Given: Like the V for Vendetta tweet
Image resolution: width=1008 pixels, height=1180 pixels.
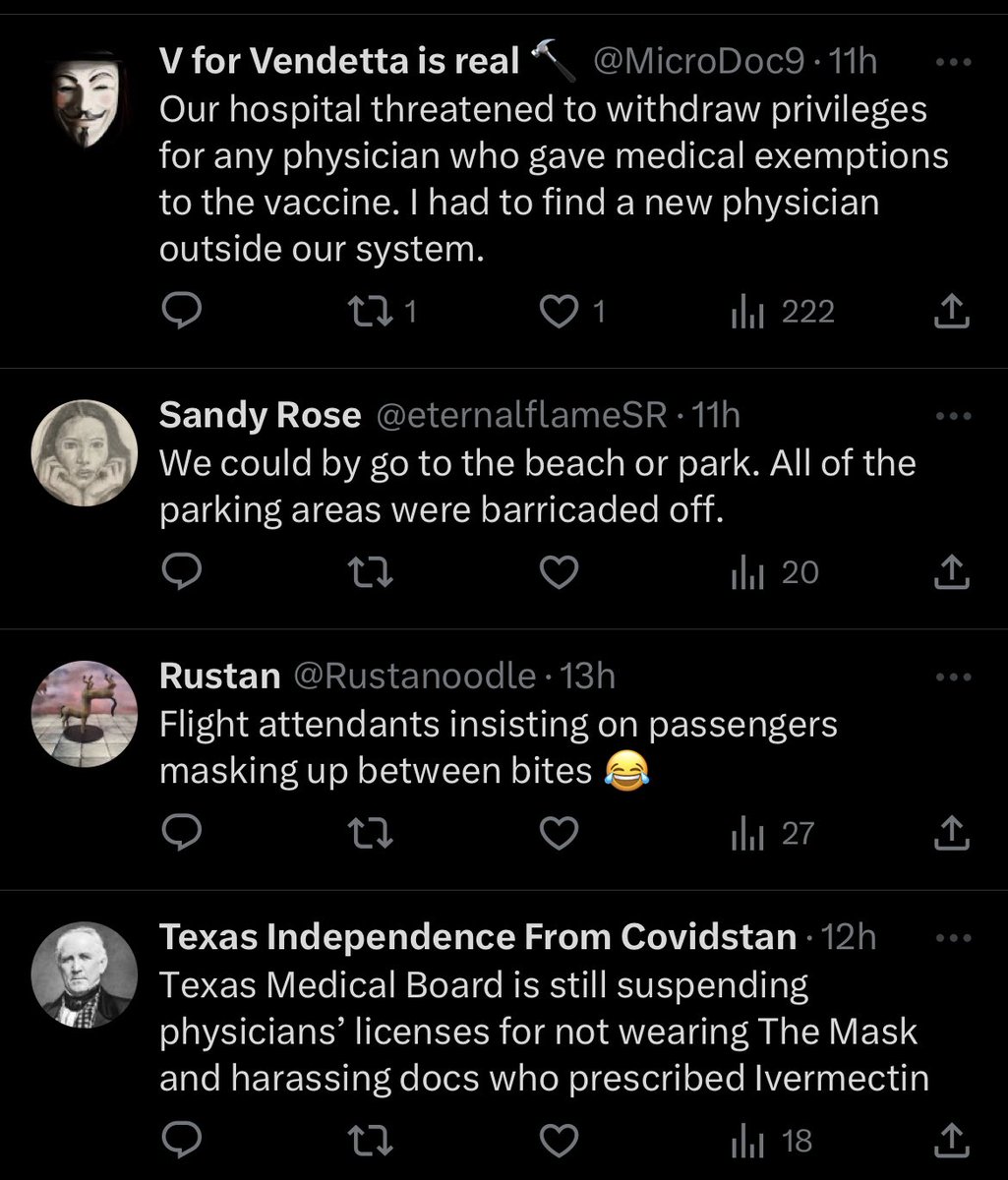Looking at the screenshot, I should click(560, 312).
